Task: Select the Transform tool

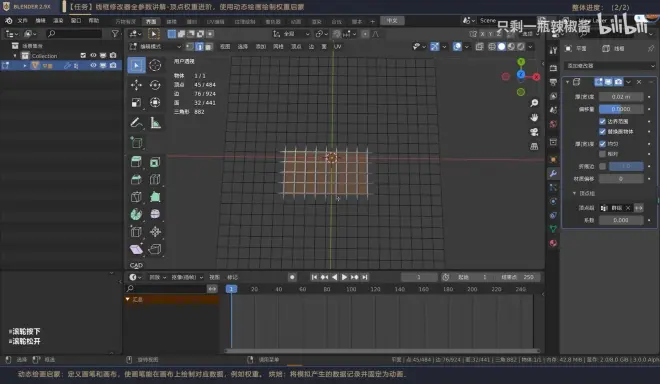Action: [x=155, y=102]
